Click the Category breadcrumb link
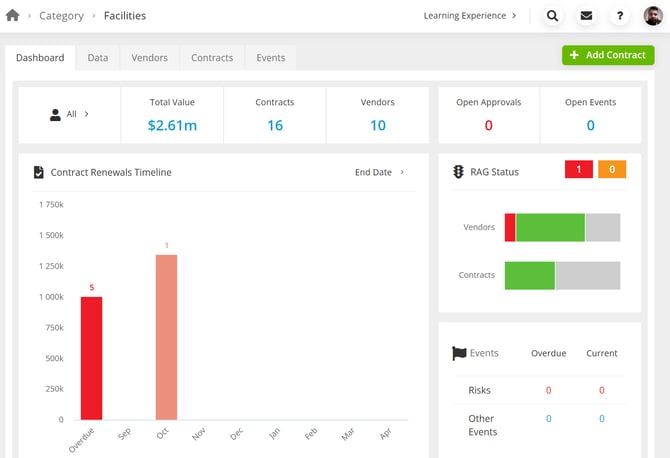 (62, 16)
